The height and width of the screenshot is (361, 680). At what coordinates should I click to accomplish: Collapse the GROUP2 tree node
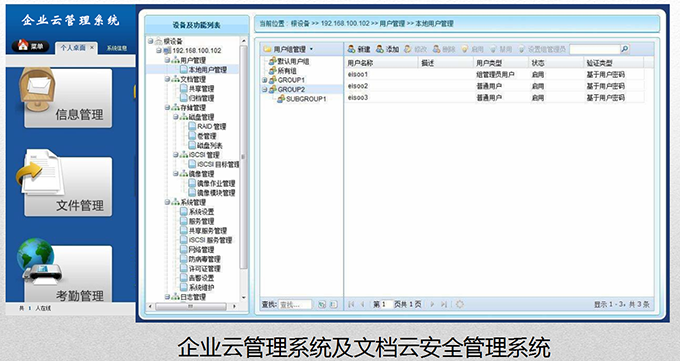coord(264,90)
